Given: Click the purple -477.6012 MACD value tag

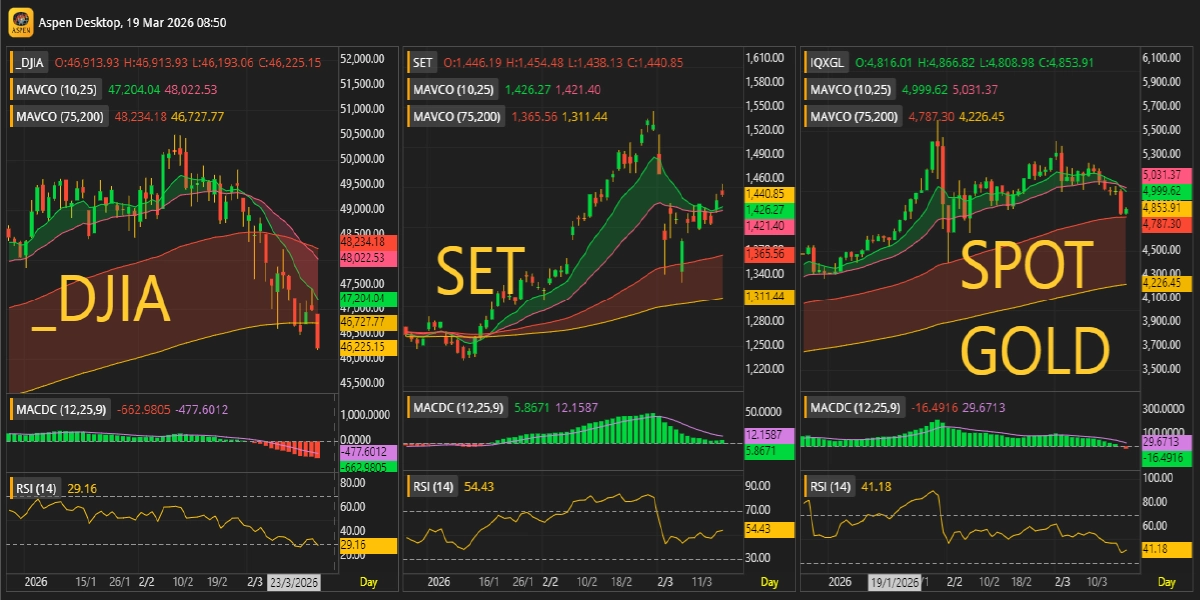Looking at the screenshot, I should pyautogui.click(x=368, y=453).
